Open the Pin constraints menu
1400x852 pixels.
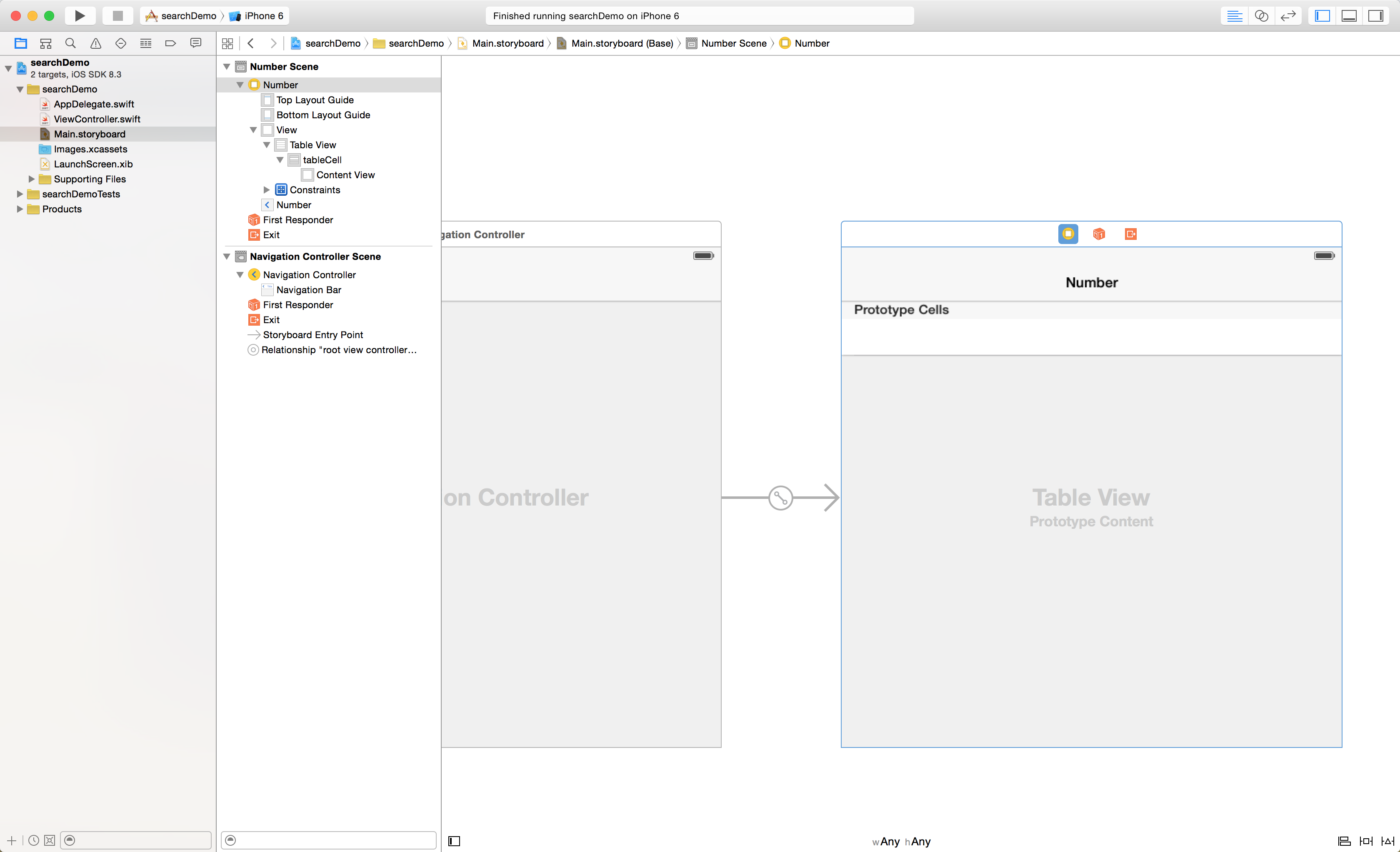coord(1366,841)
